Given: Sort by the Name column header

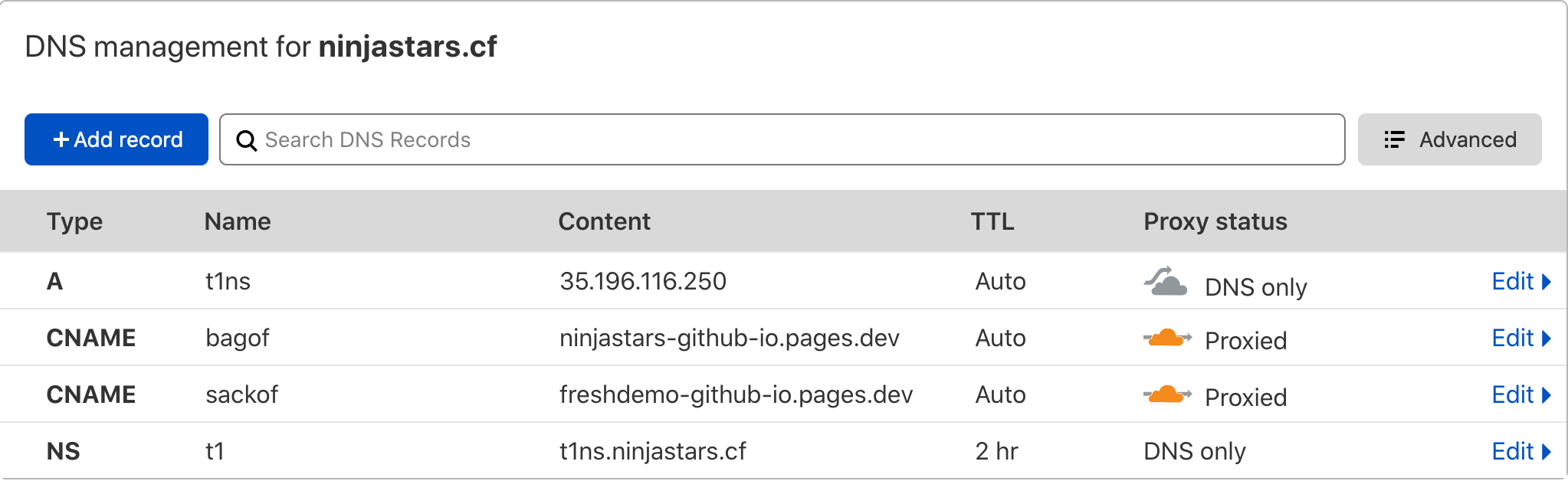Looking at the screenshot, I should (238, 221).
